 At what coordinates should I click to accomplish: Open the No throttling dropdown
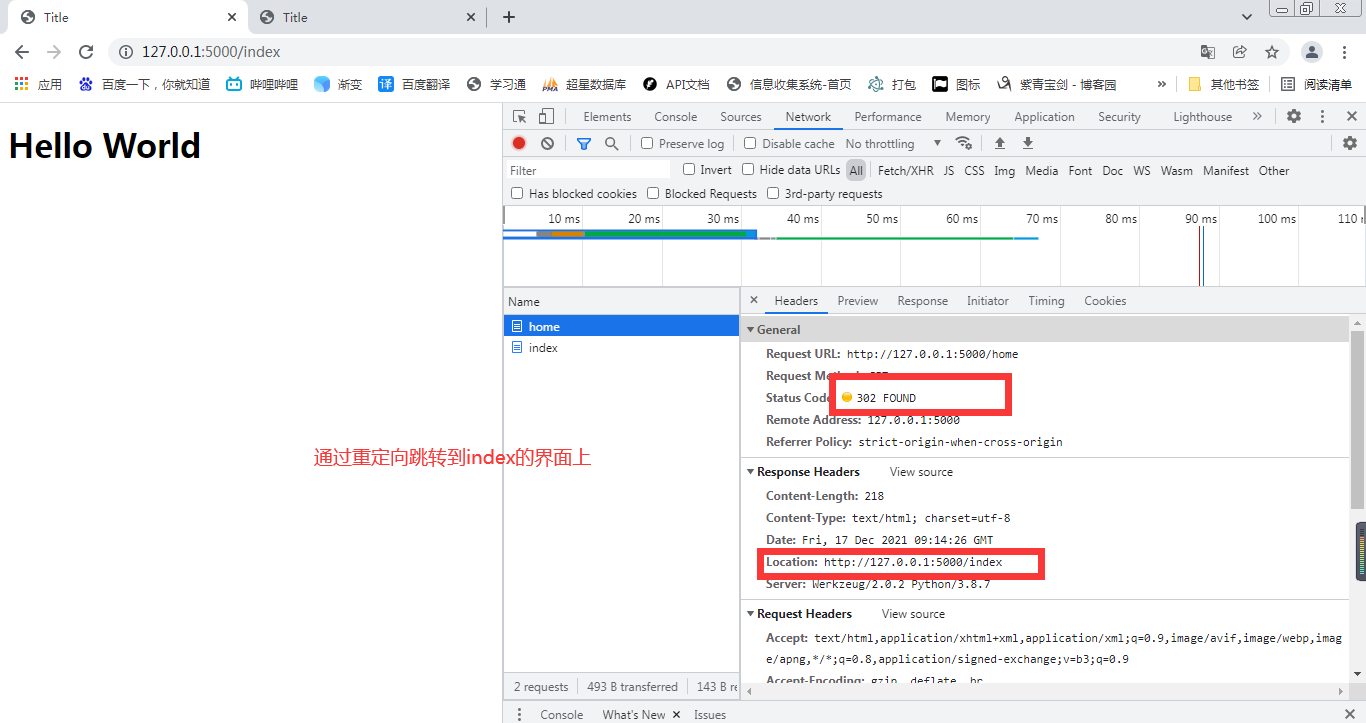coord(893,143)
